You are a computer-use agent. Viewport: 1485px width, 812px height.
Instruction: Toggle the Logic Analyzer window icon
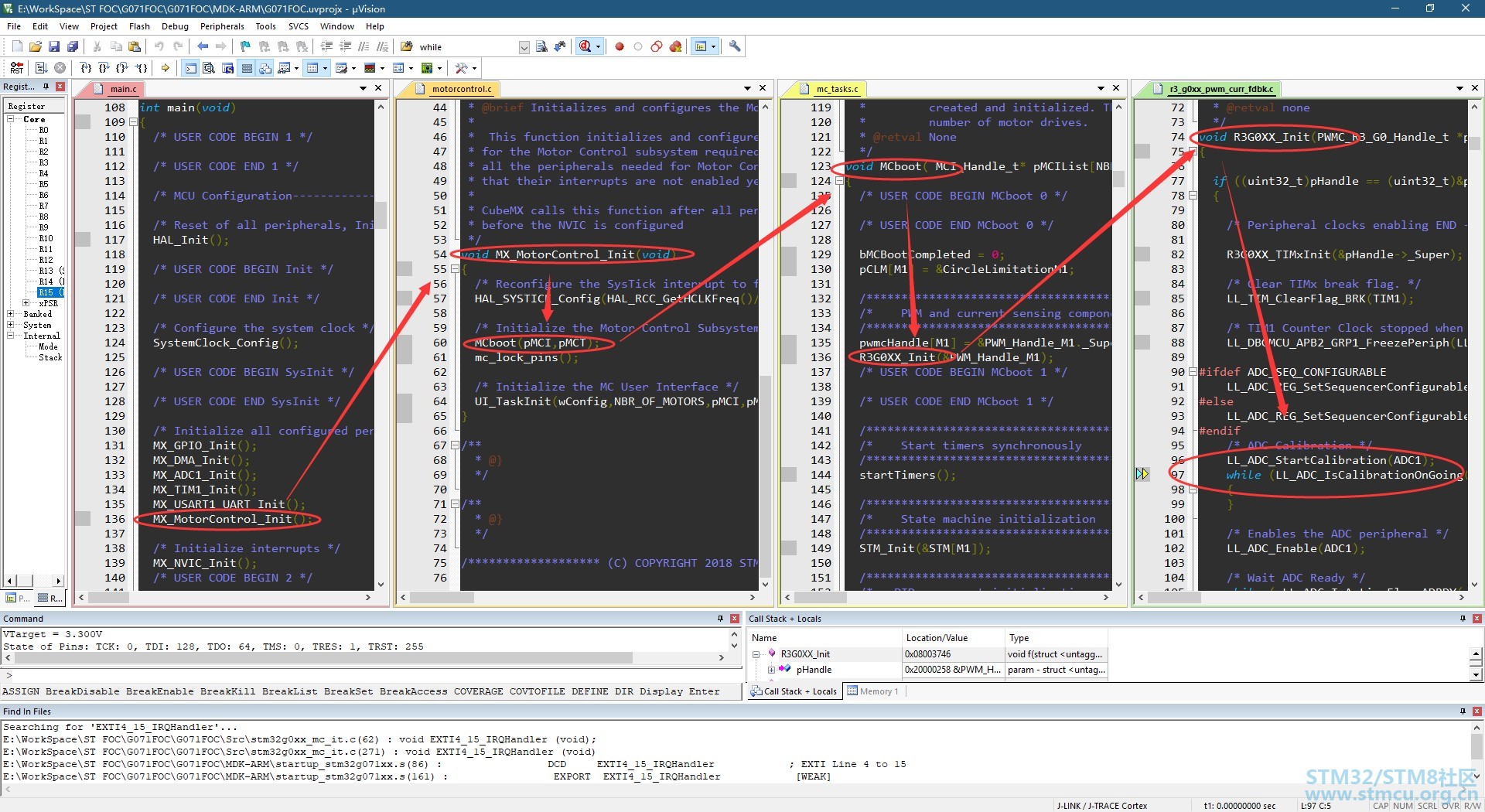point(370,68)
